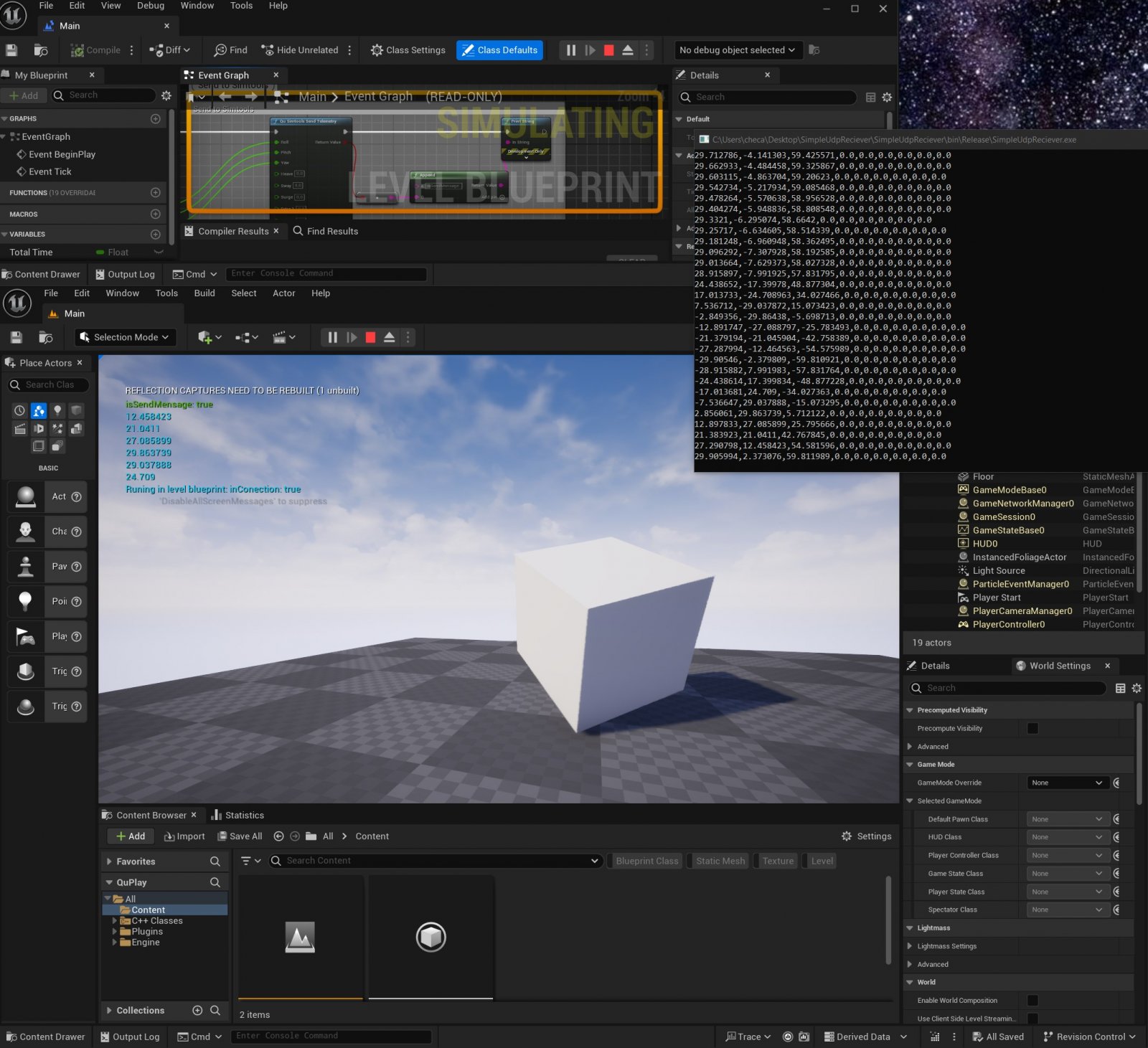Open Default Pawn Class dropdown
1148x1048 pixels.
(1067, 820)
